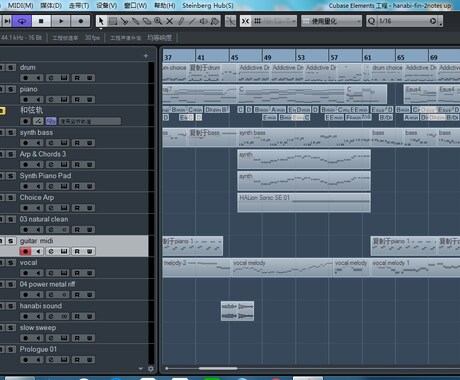Open the 窗口(W) menu
The width and height of the screenshot is (460, 380).
135,6
